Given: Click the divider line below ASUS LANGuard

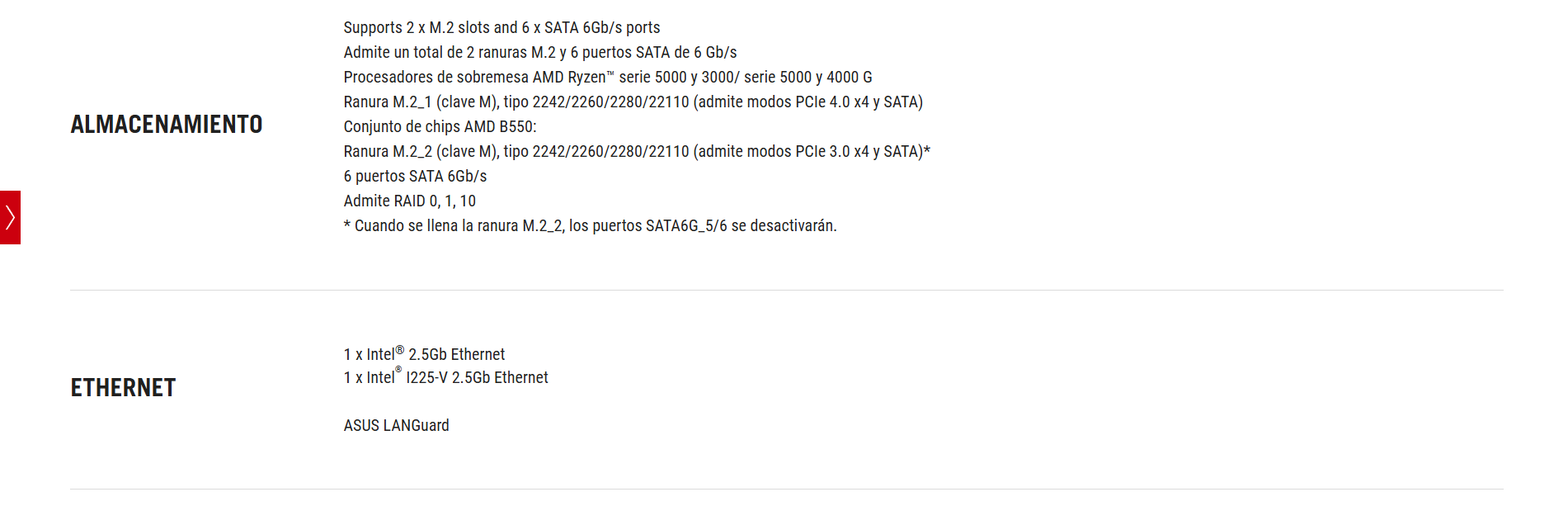Looking at the screenshot, I should (786, 489).
